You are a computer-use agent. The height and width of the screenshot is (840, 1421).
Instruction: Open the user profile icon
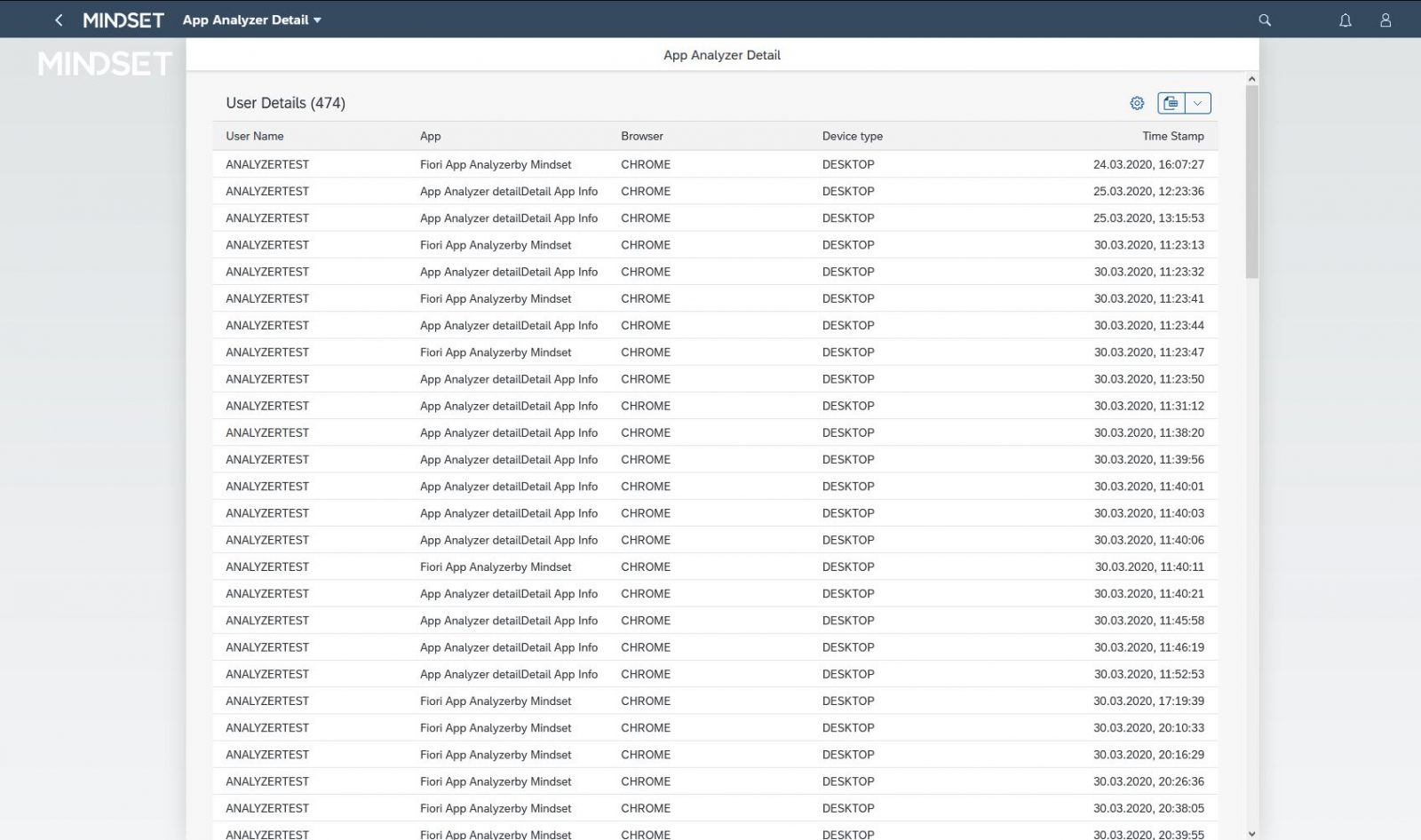click(1385, 20)
